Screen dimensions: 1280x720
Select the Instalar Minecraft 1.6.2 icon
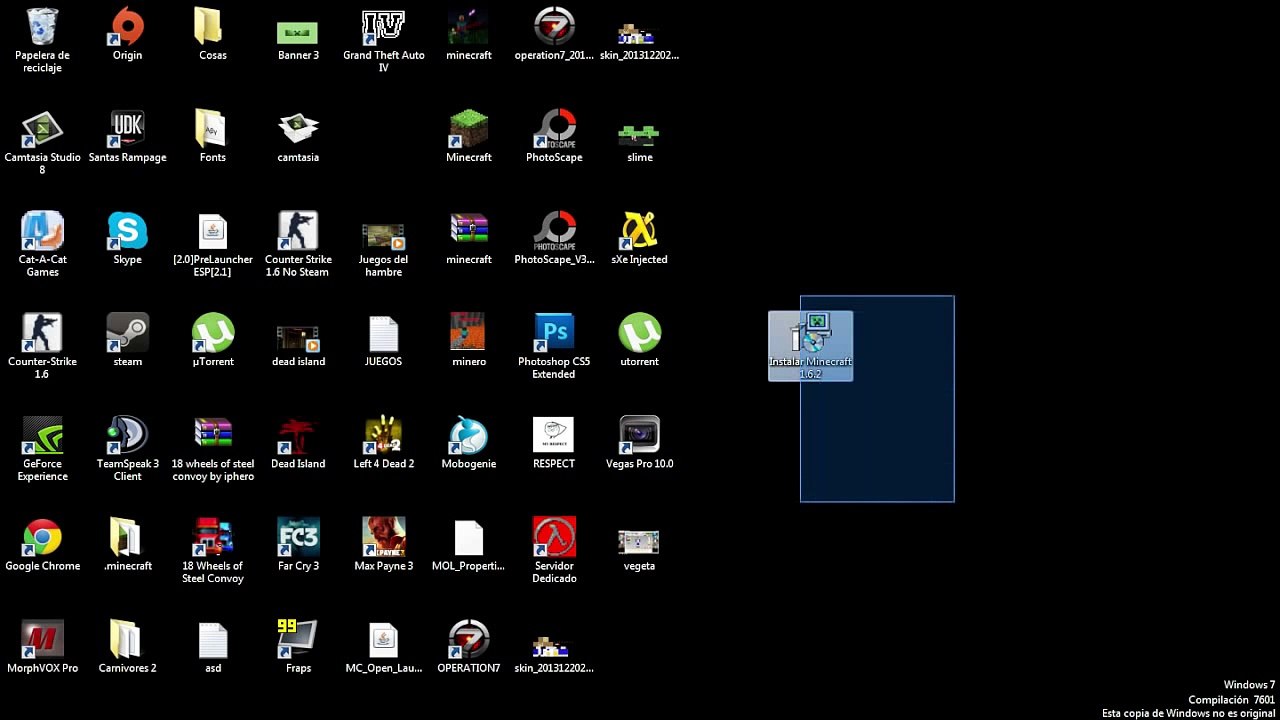[x=810, y=346]
